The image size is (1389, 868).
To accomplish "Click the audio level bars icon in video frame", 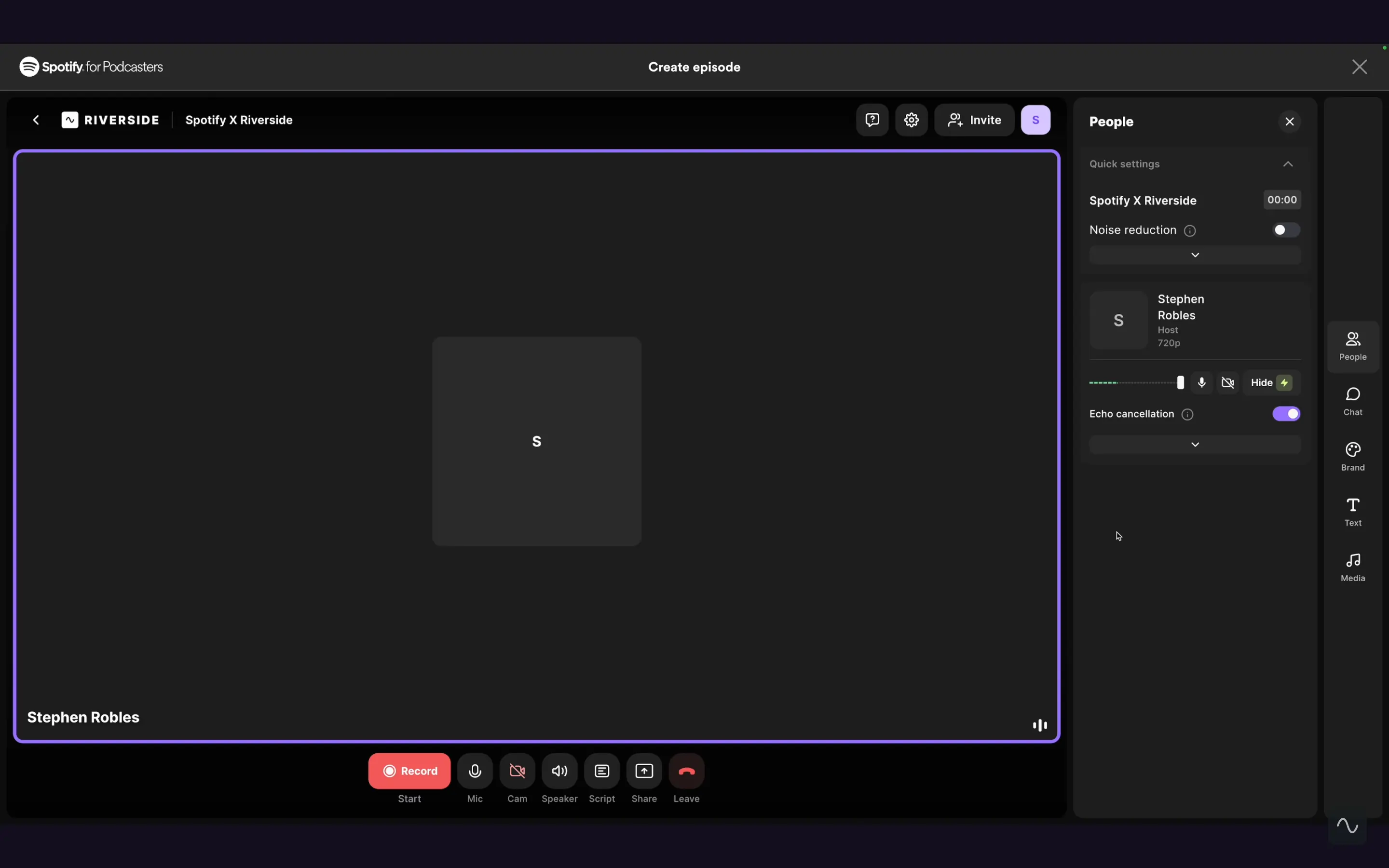I will pyautogui.click(x=1039, y=726).
